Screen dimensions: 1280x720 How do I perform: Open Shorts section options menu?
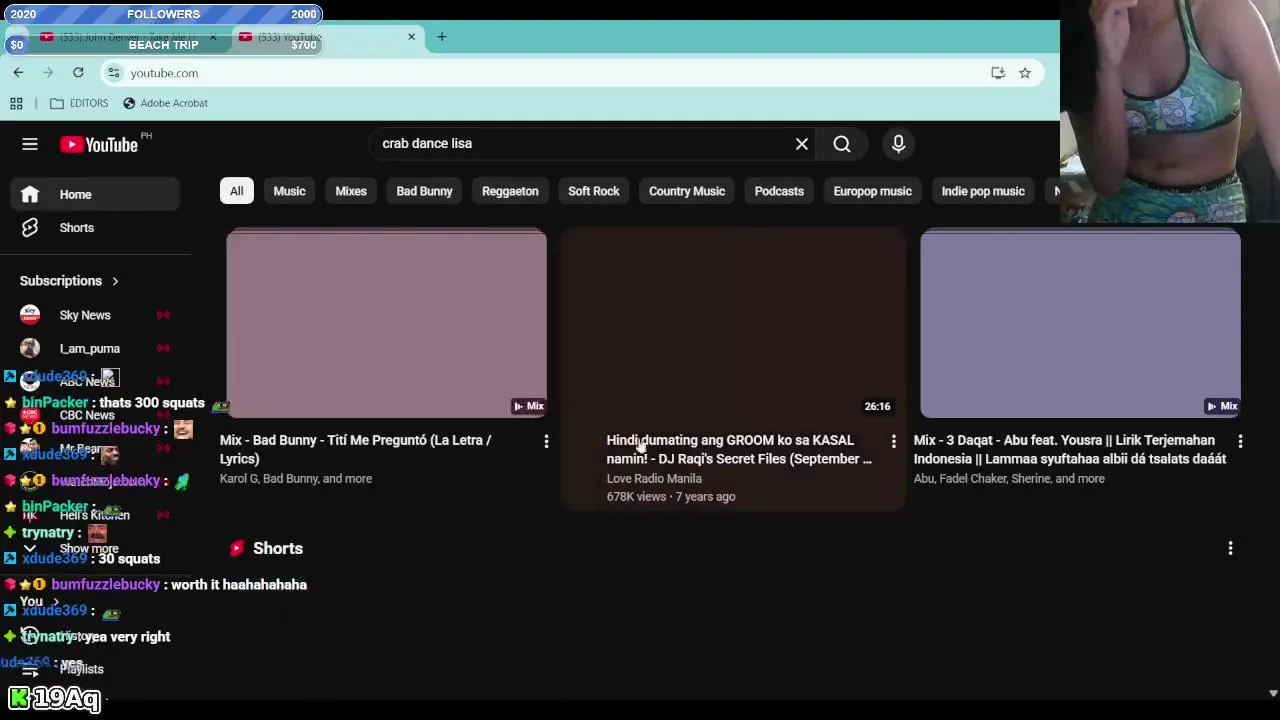coord(1230,548)
